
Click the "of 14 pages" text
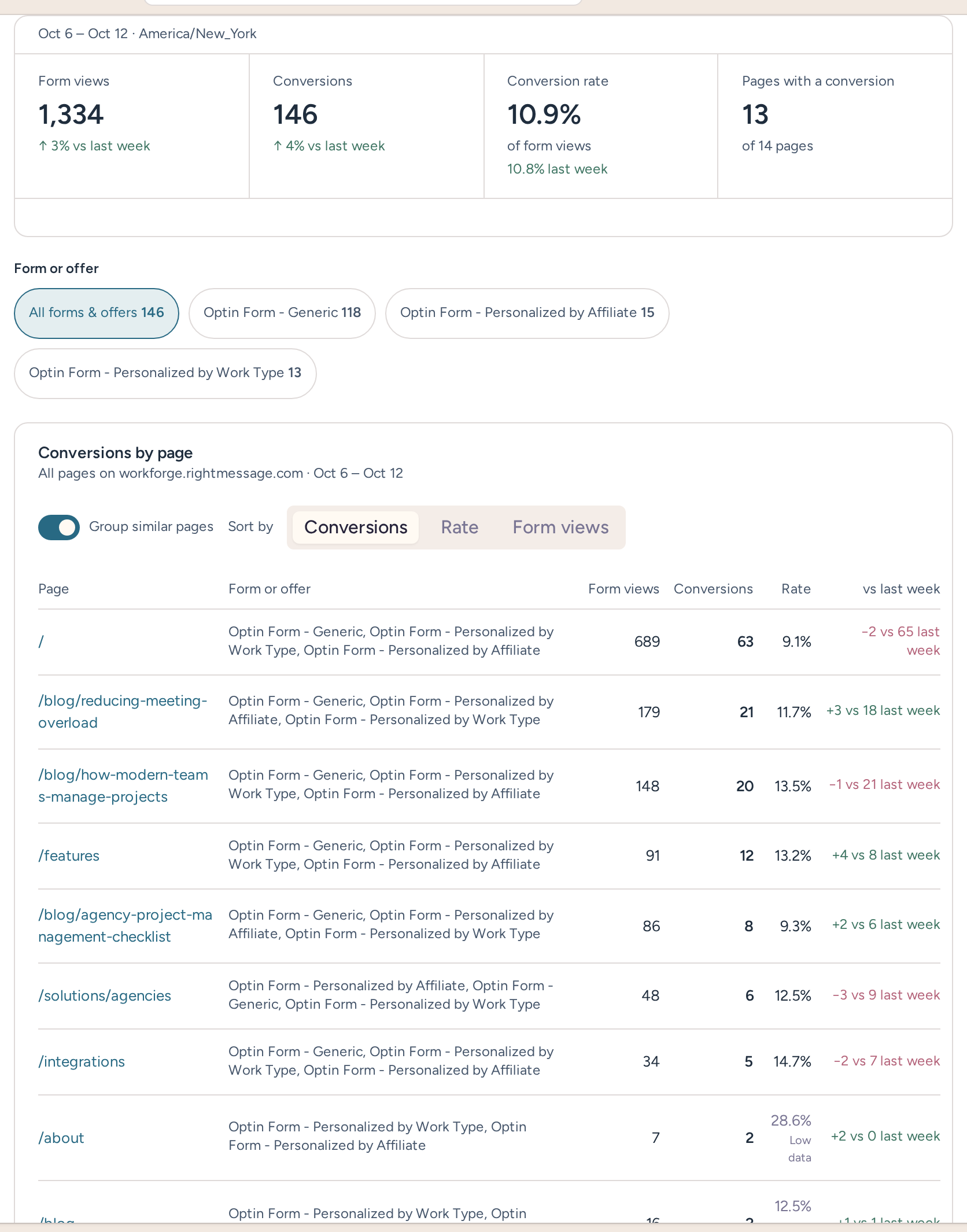[x=777, y=146]
